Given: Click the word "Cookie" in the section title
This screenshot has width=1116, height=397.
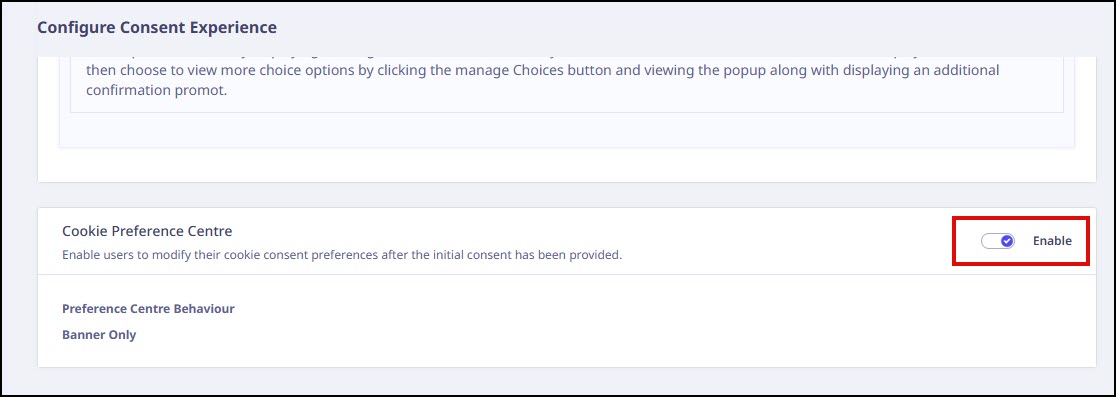Looking at the screenshot, I should click(x=82, y=231).
